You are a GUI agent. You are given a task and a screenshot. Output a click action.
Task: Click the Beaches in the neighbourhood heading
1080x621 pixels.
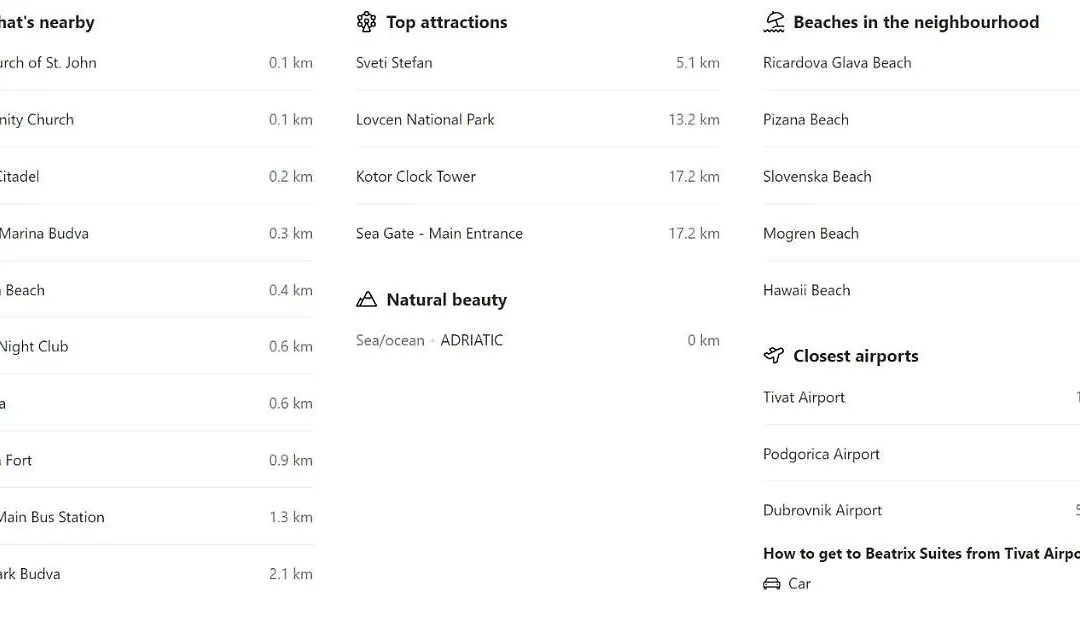pos(915,22)
